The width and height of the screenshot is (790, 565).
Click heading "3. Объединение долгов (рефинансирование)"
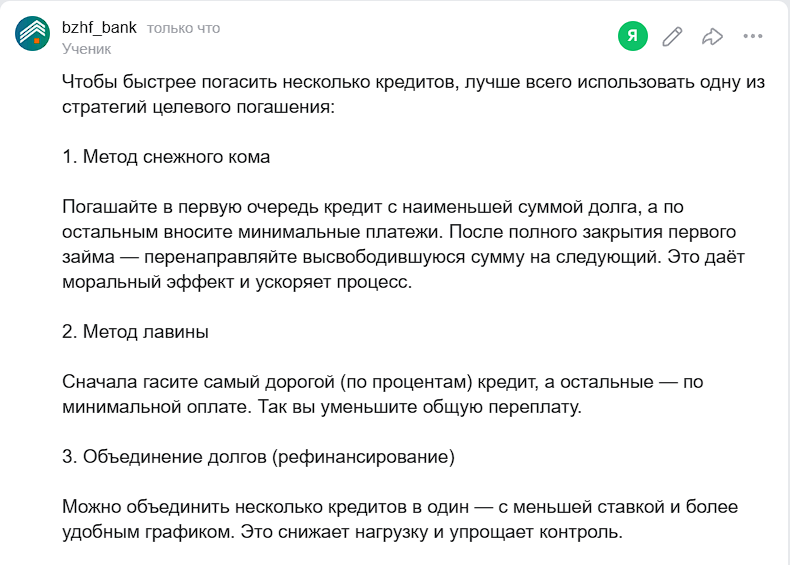[x=258, y=457]
